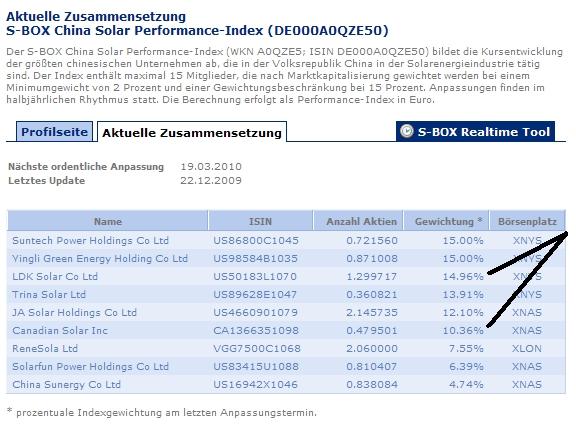Open Solarfun Power Holdings Co Ltd
This screenshot has height=424, width=576.
90,366
